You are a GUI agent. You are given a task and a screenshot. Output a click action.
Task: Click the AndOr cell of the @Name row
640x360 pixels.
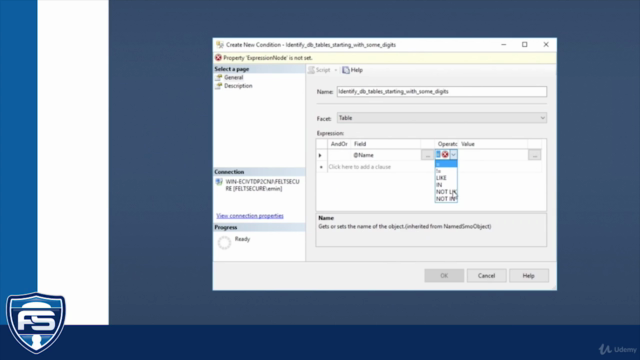click(x=339, y=155)
